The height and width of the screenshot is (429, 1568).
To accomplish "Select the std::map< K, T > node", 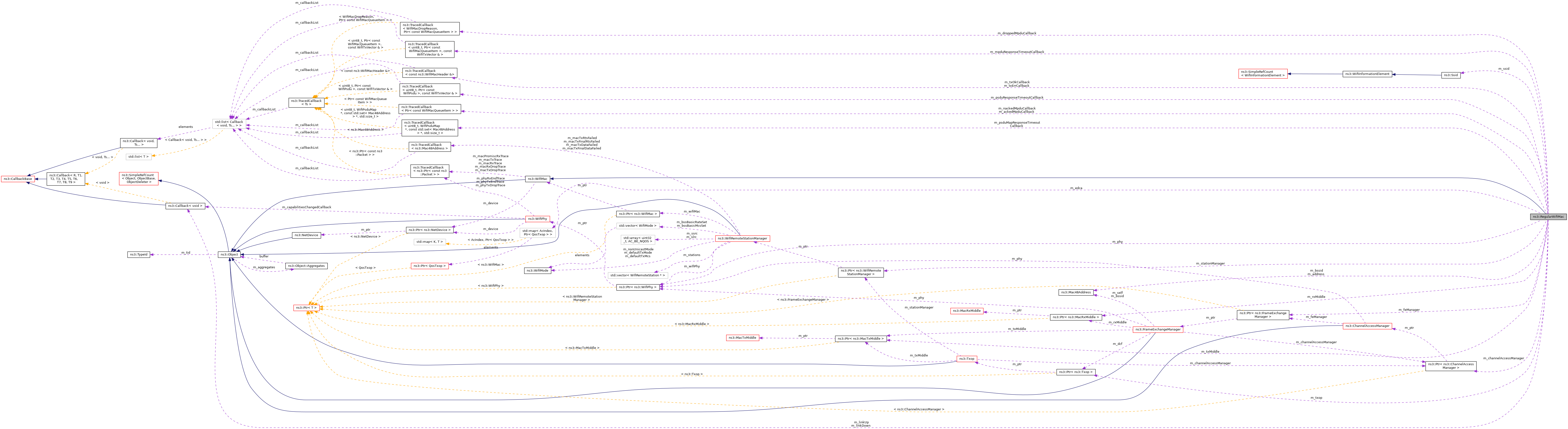I will click(x=430, y=242).
